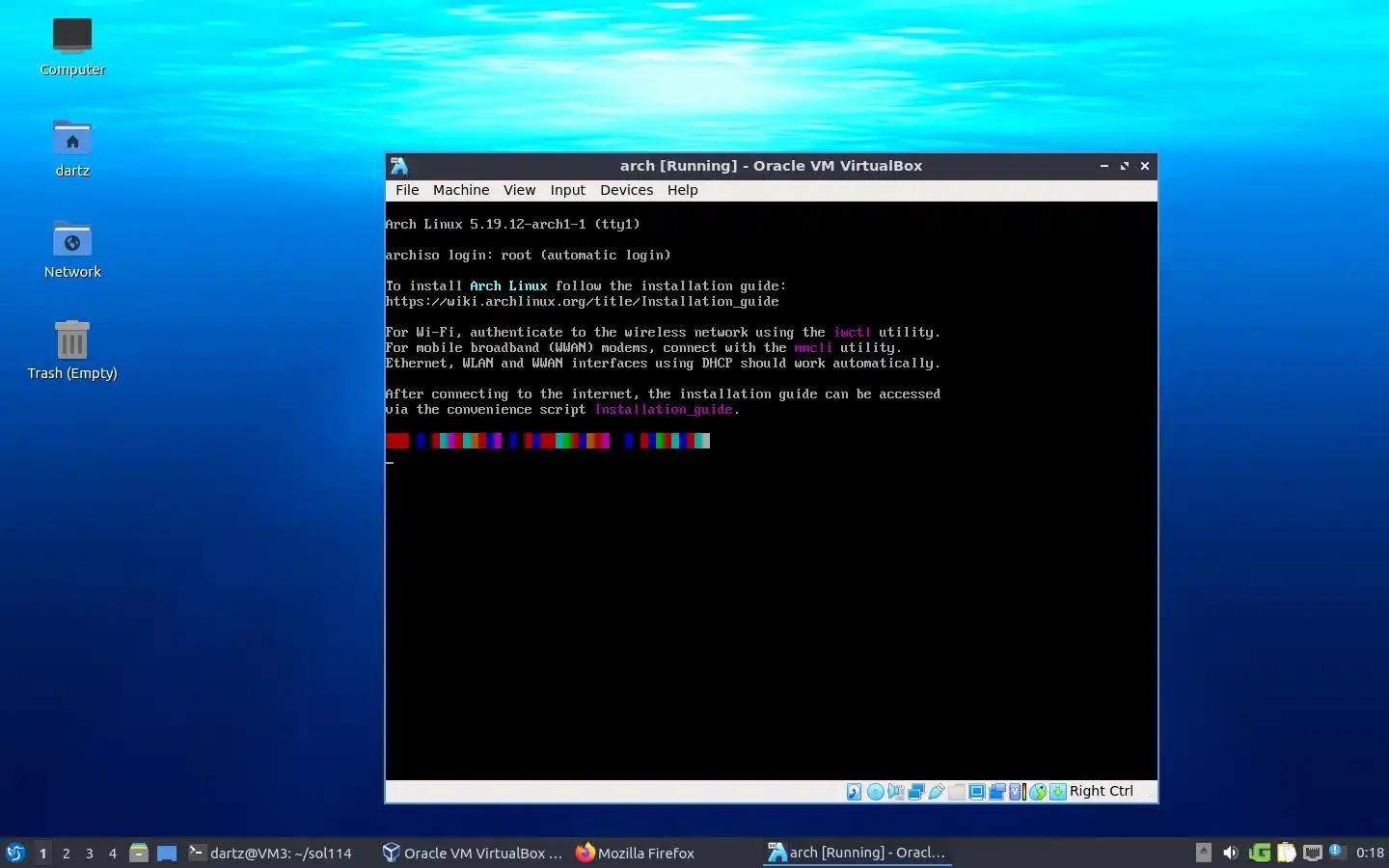Select the arch [Running] taskbar entry
Image resolution: width=1389 pixels, height=868 pixels.
pyautogui.click(x=857, y=853)
